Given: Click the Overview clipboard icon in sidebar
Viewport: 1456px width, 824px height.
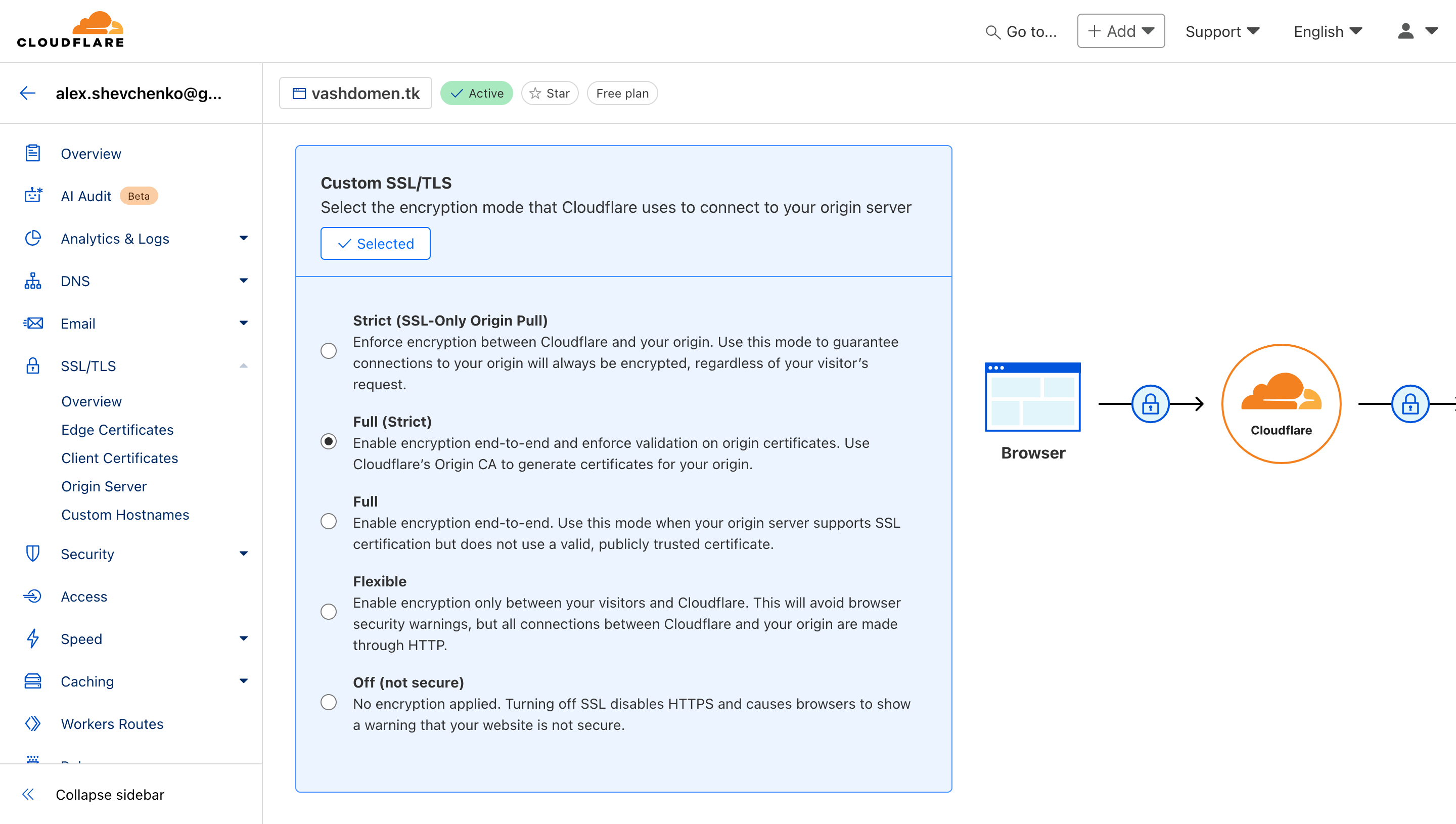Looking at the screenshot, I should (33, 153).
